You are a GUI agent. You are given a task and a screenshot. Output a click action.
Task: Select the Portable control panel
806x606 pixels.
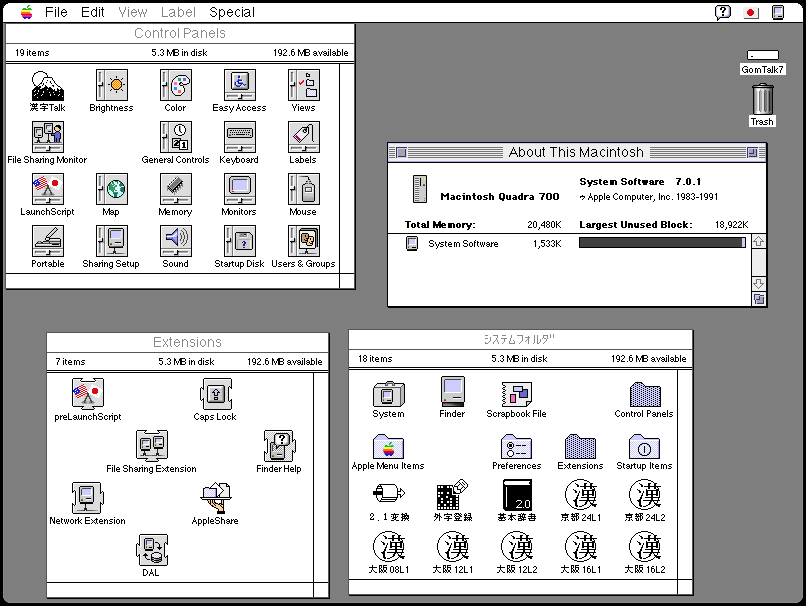tap(47, 241)
